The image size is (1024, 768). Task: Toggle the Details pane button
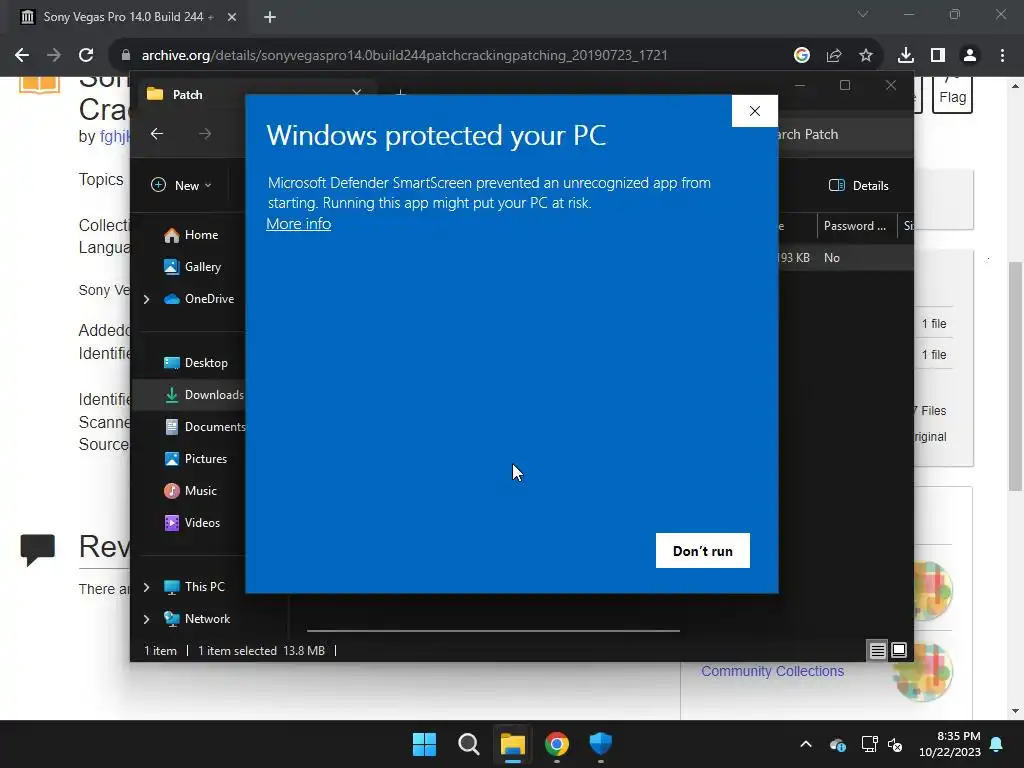click(859, 185)
